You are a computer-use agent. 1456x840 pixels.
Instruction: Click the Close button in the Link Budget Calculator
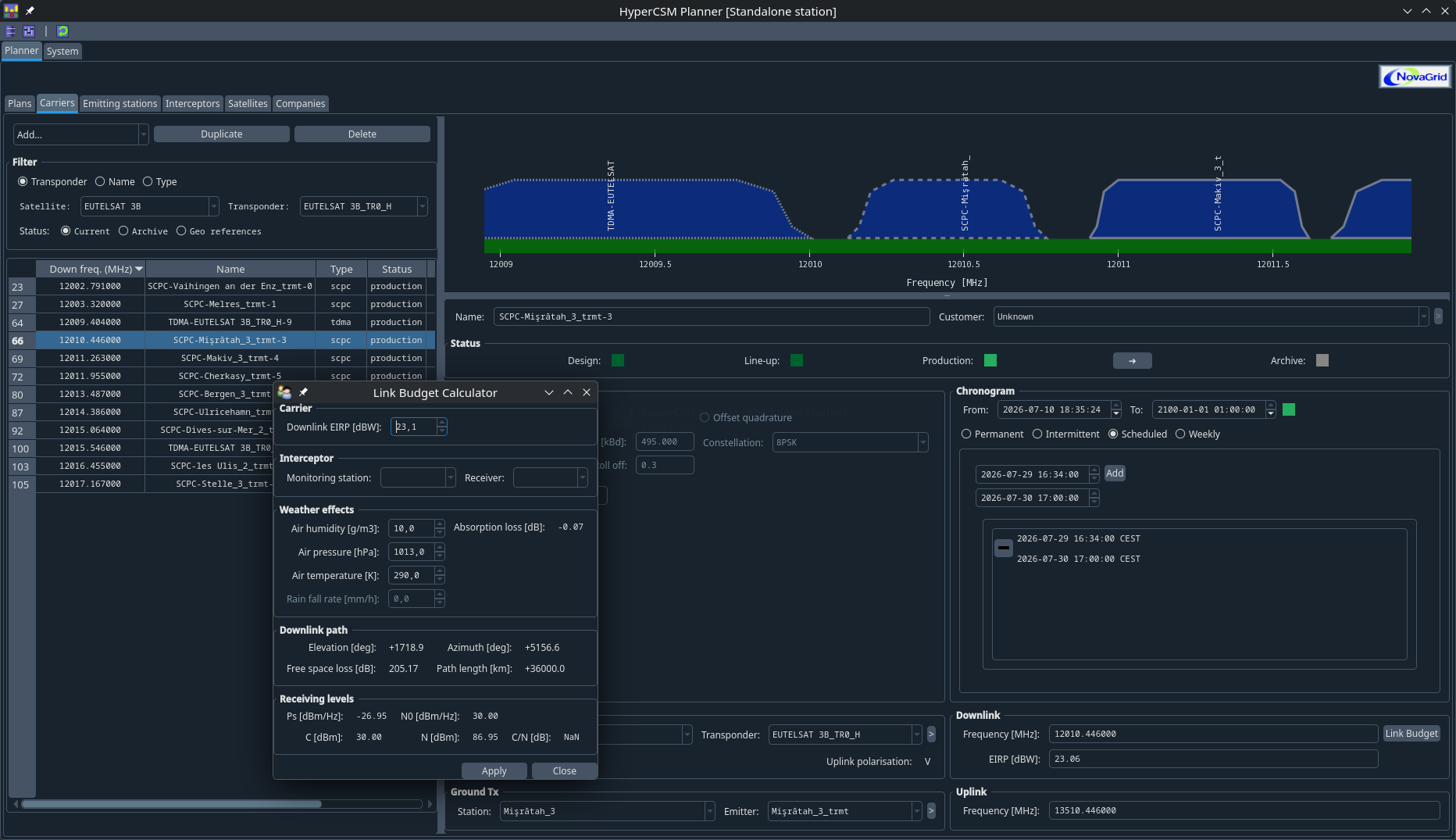pos(564,771)
